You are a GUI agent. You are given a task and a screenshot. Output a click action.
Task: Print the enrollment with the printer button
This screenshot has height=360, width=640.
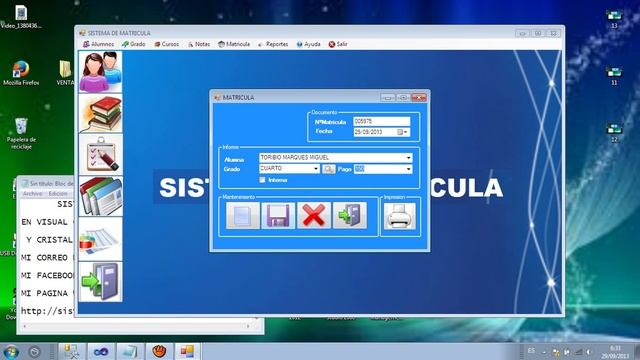pos(400,216)
